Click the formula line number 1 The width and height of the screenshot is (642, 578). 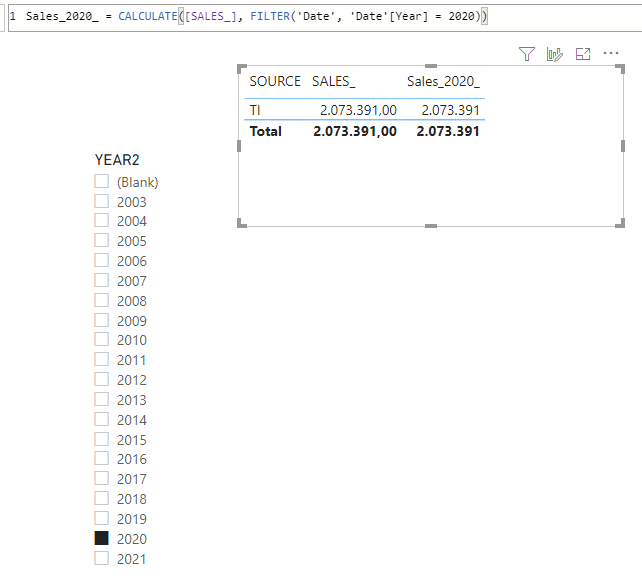click(x=13, y=16)
